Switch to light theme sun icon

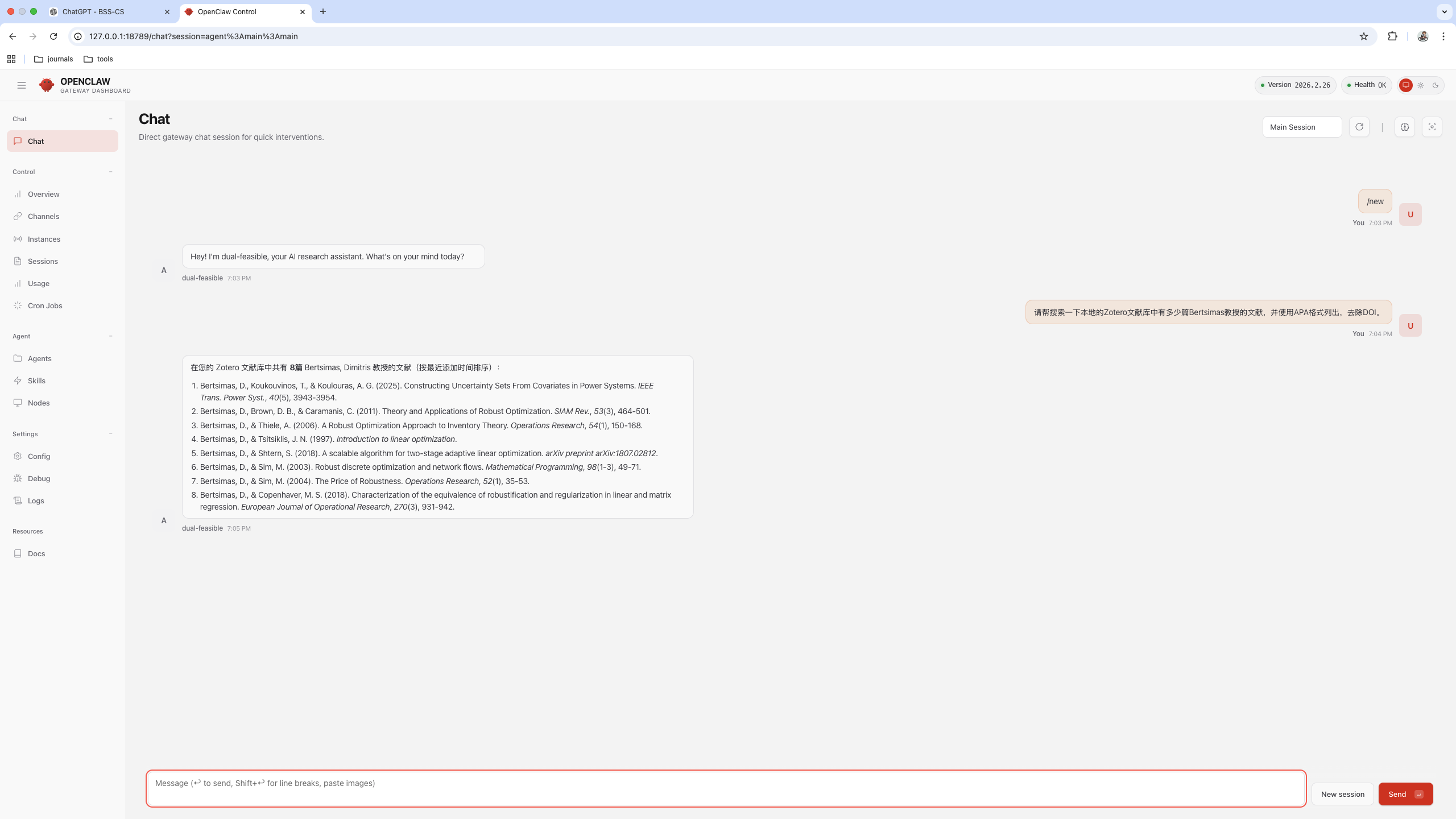[1421, 85]
